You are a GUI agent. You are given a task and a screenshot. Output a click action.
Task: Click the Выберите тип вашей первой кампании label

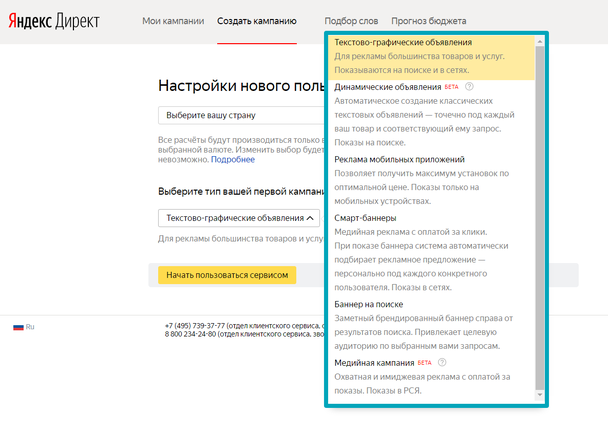pos(241,192)
